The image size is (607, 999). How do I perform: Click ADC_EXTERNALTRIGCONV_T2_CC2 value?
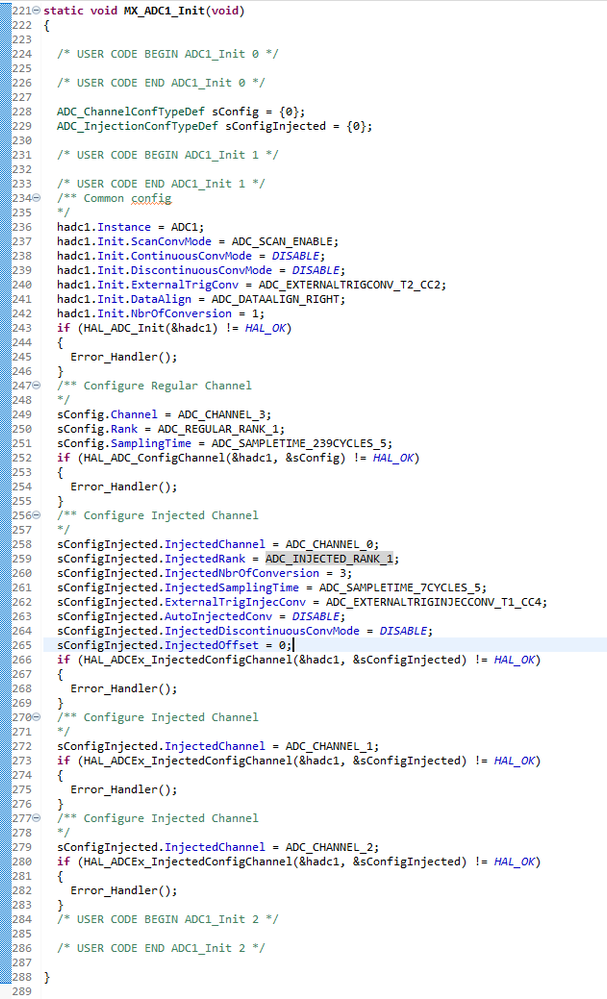tap(349, 285)
